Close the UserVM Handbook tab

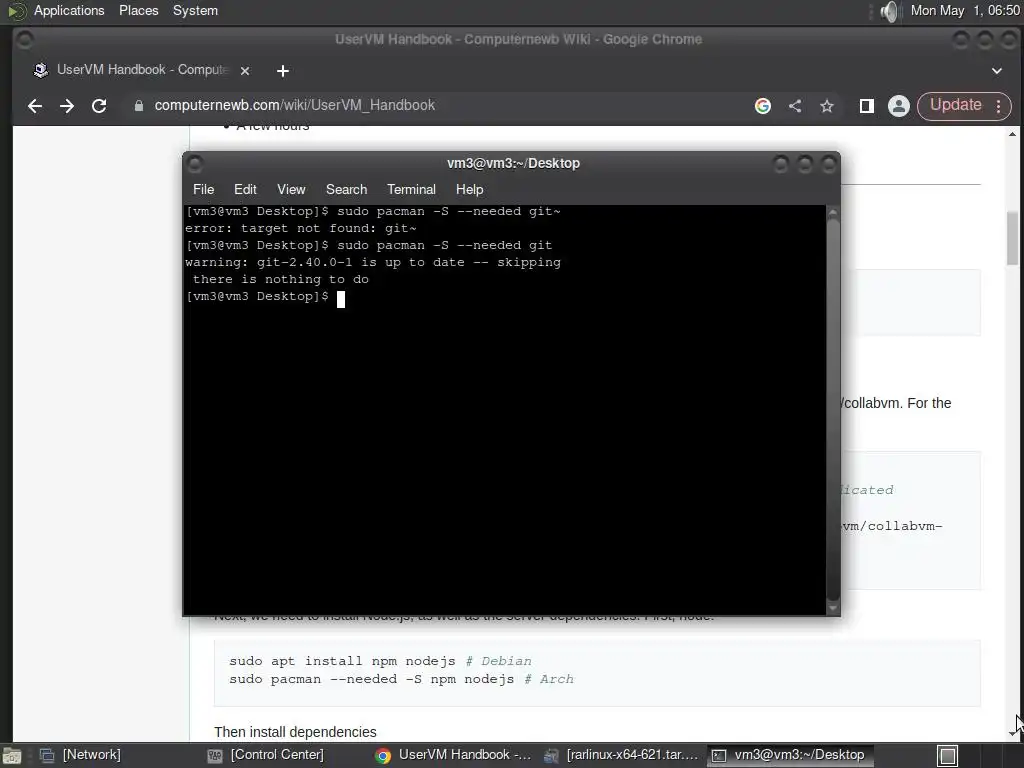[245, 71]
